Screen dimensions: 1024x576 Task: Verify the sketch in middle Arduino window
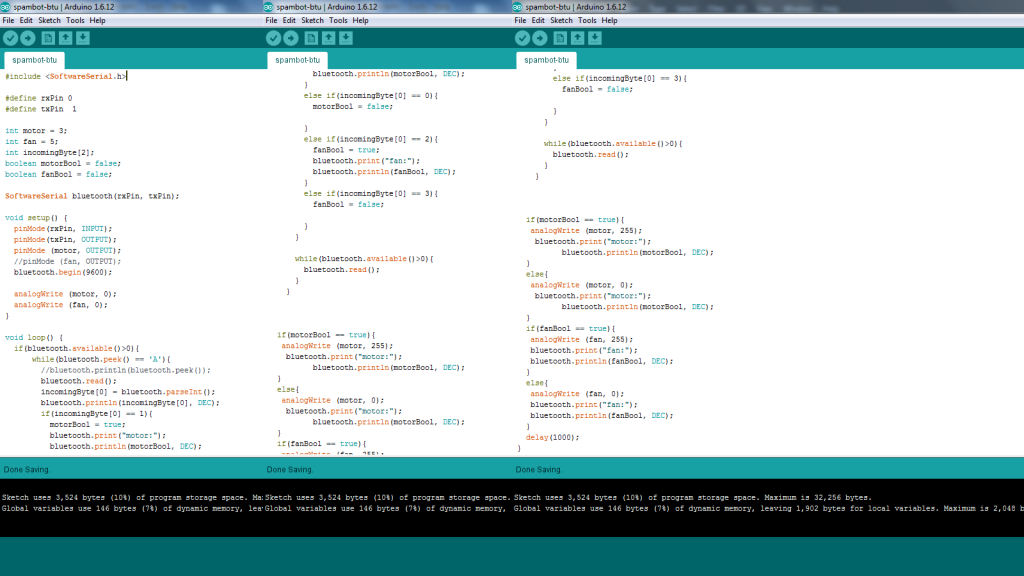click(x=274, y=38)
